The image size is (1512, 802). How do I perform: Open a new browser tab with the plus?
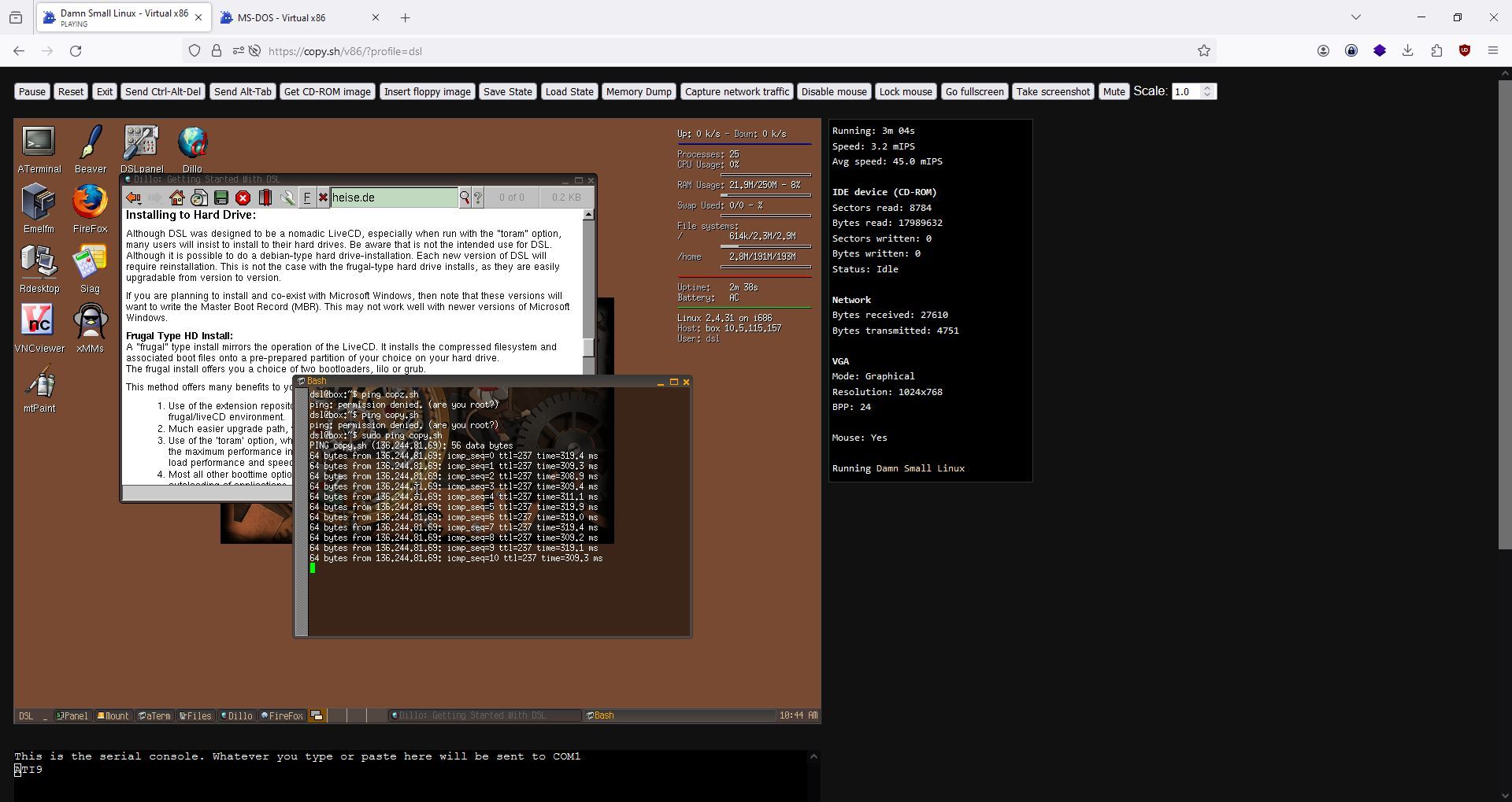pos(406,17)
